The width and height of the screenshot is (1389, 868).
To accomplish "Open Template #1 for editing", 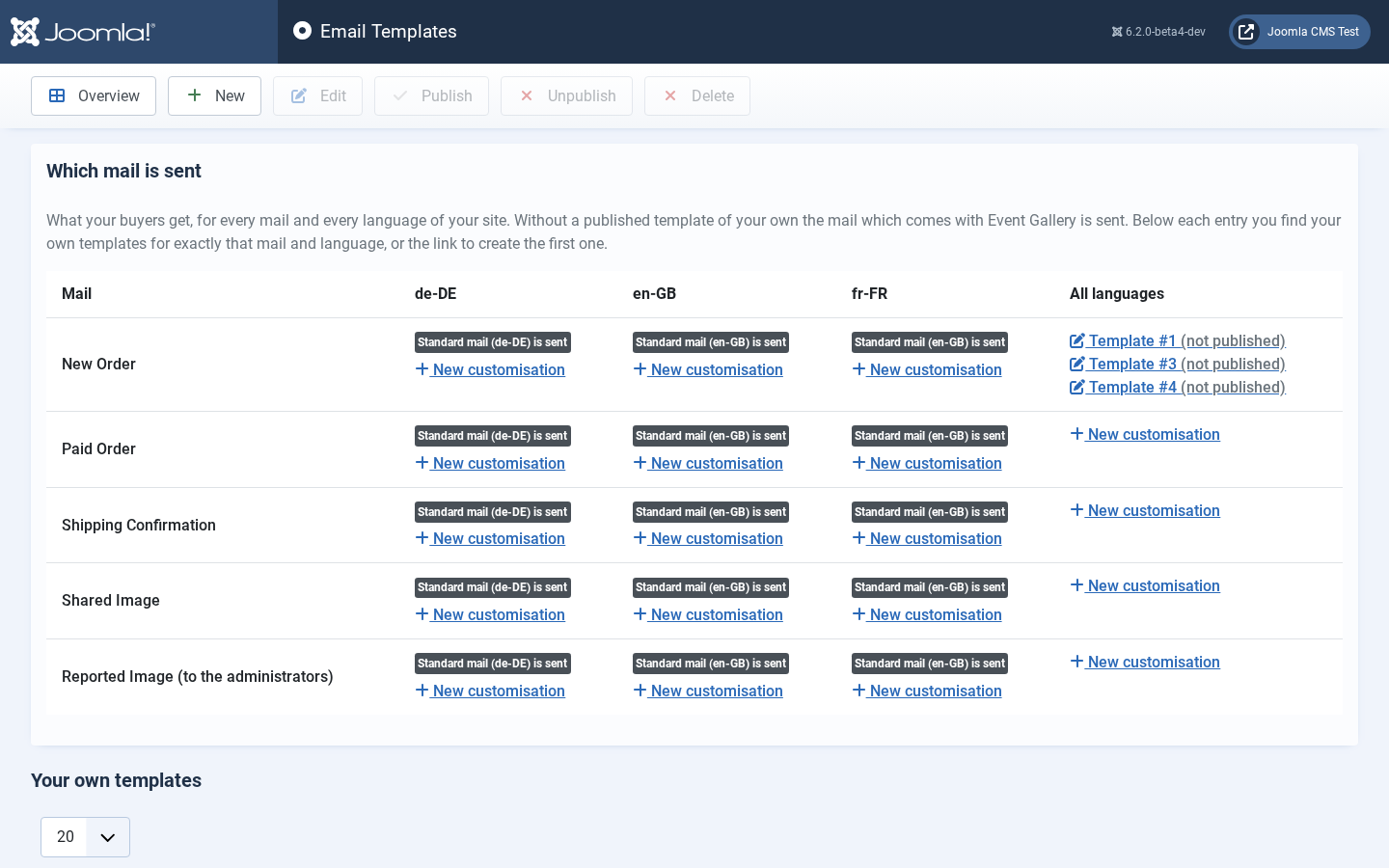I will click(1177, 340).
